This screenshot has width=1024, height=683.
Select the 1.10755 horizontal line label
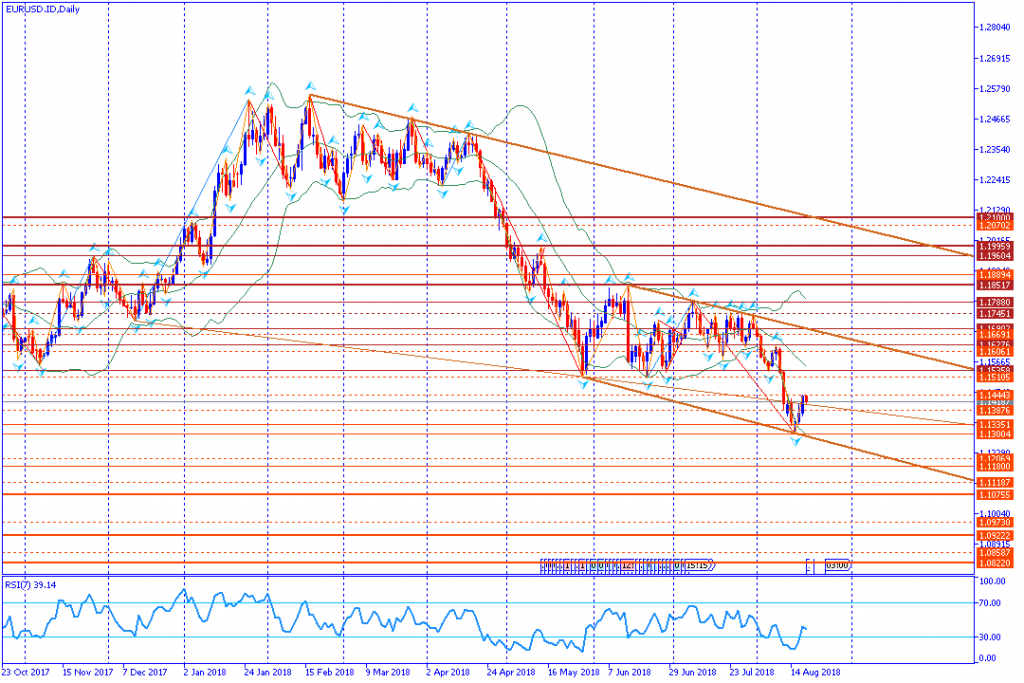coord(996,494)
